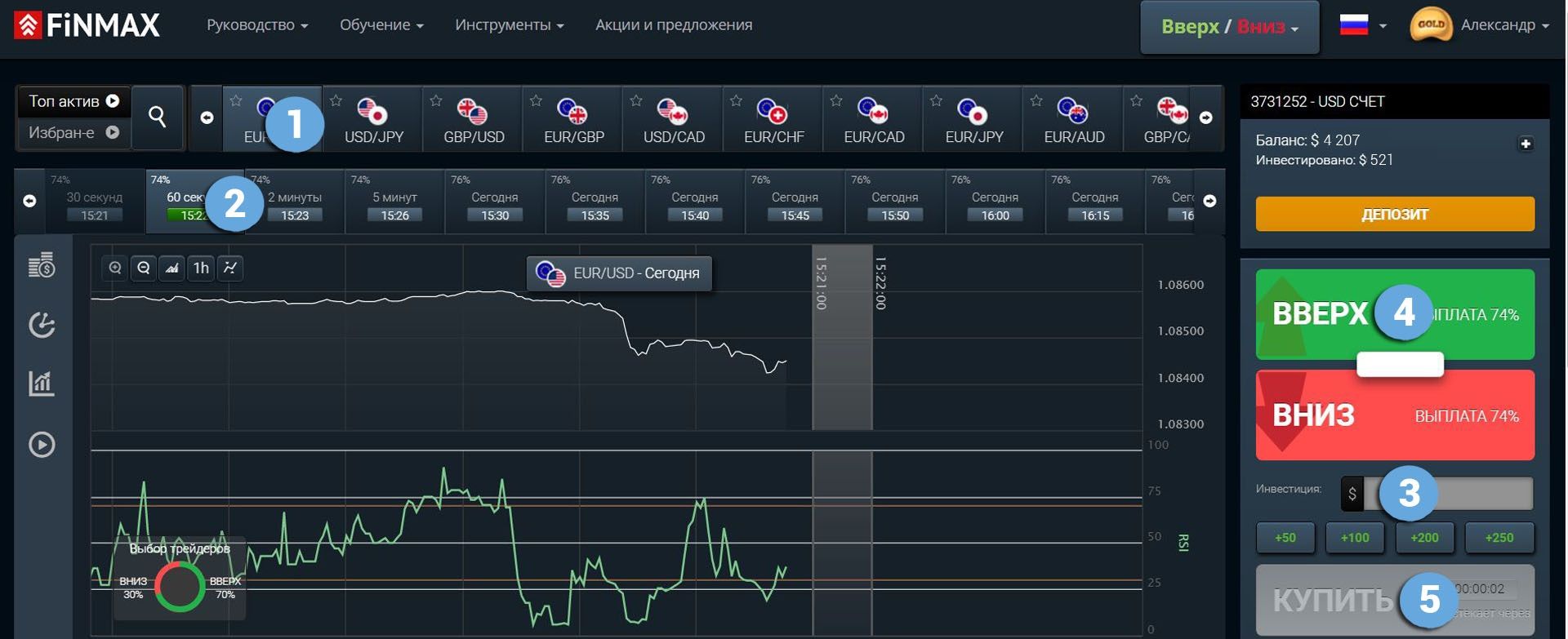1568x639 pixels.
Task: Zoom in on the chart
Action: [115, 268]
